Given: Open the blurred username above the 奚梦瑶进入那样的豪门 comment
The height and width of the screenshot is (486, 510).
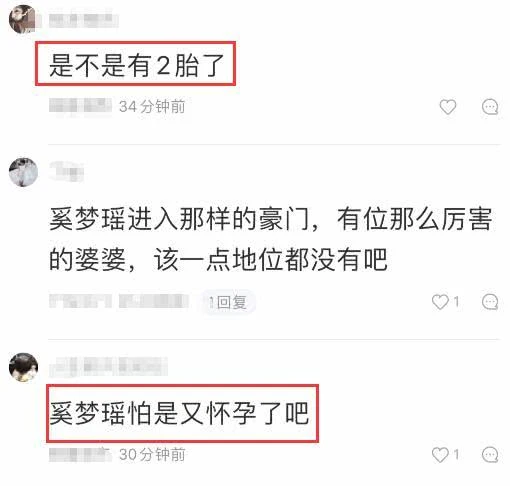Looking at the screenshot, I should click(x=67, y=171).
